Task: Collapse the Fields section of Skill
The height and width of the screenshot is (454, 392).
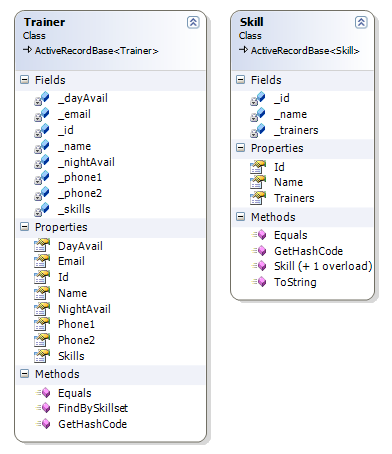Action: click(x=240, y=80)
